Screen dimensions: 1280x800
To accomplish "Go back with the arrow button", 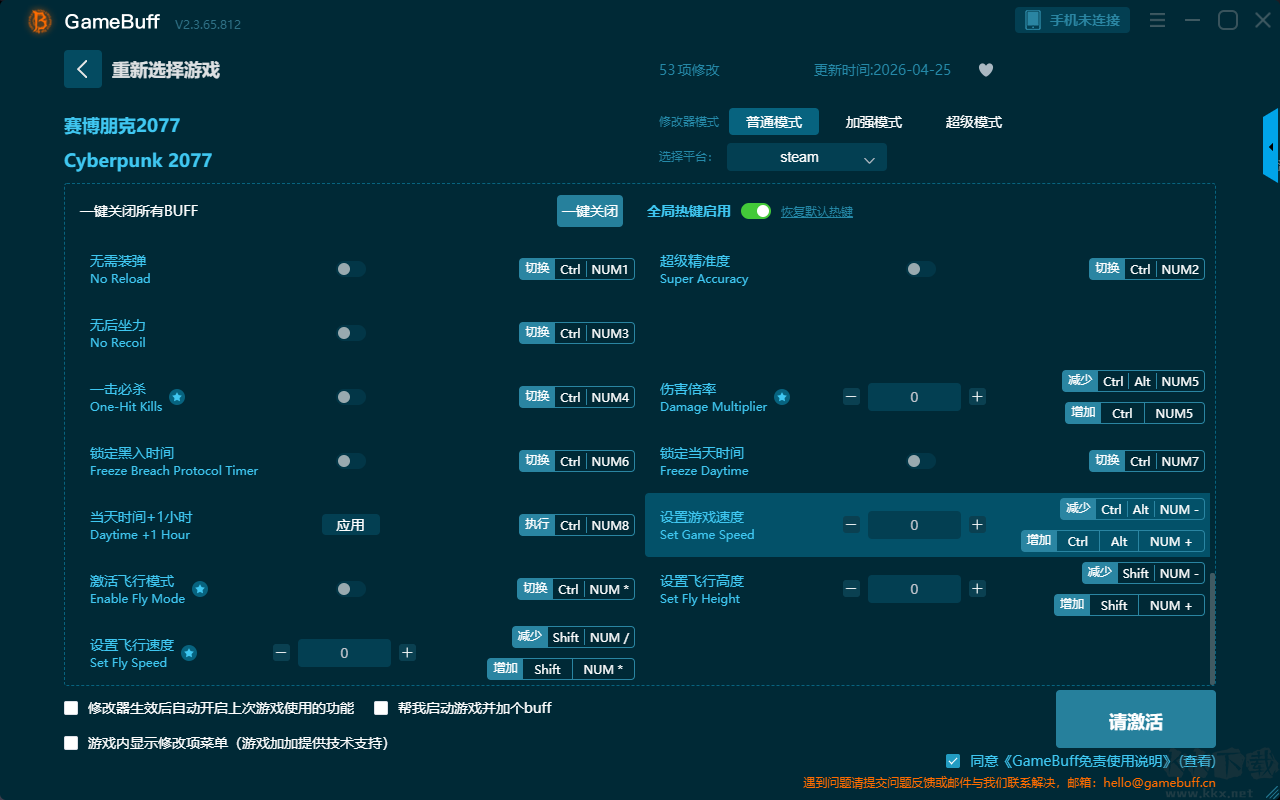I will [83, 69].
